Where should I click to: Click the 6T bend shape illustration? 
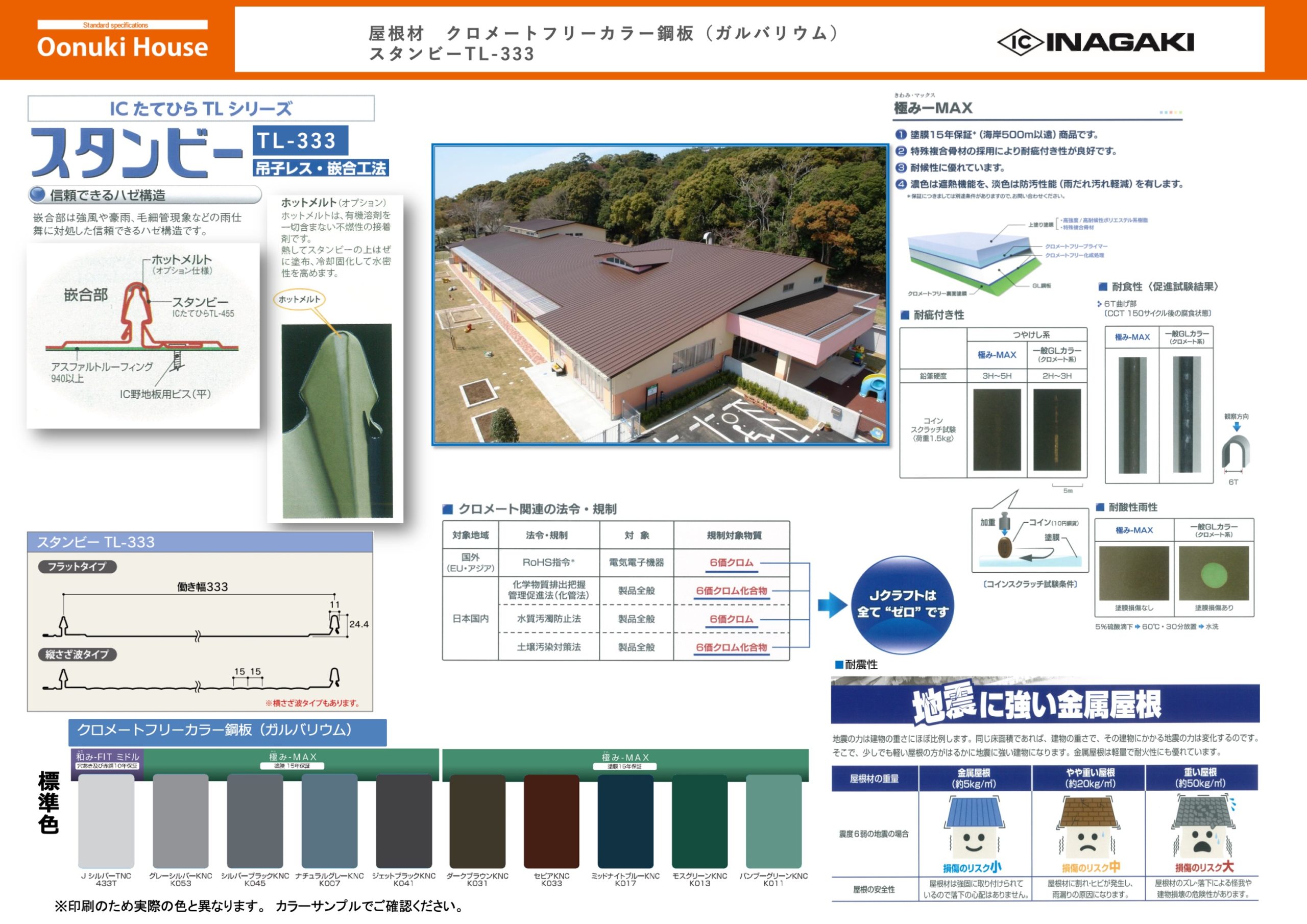pyautogui.click(x=1236, y=453)
